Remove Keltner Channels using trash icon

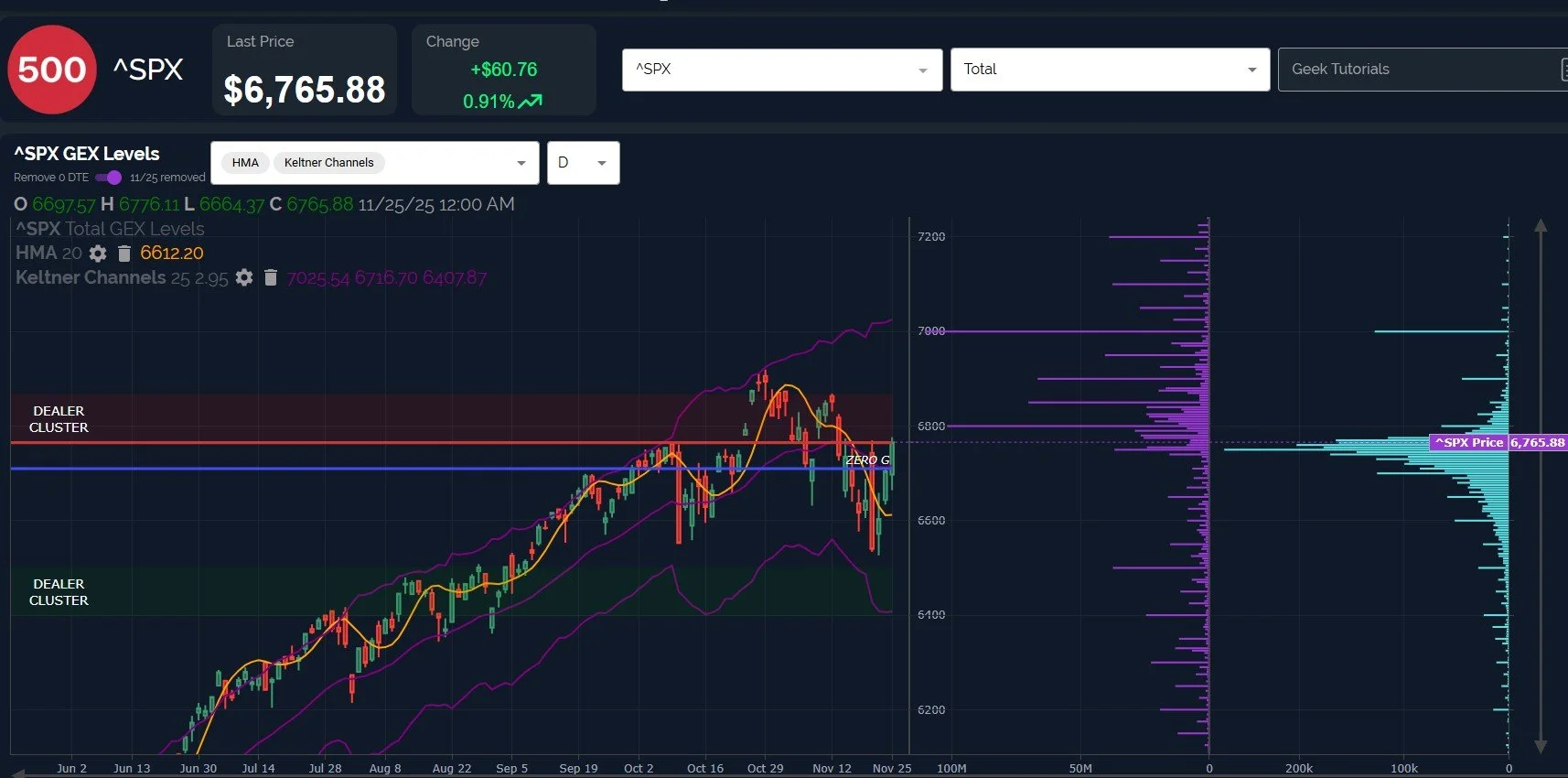point(271,277)
